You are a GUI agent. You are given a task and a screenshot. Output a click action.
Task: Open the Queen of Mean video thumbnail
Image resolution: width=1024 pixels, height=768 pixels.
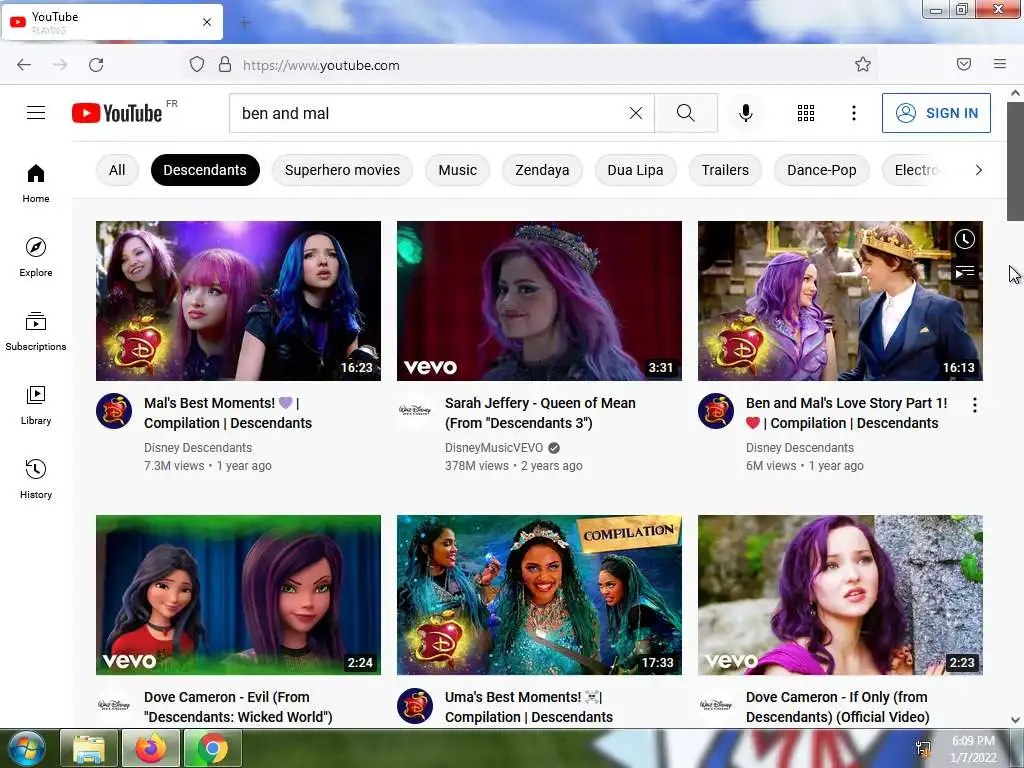[x=539, y=301]
